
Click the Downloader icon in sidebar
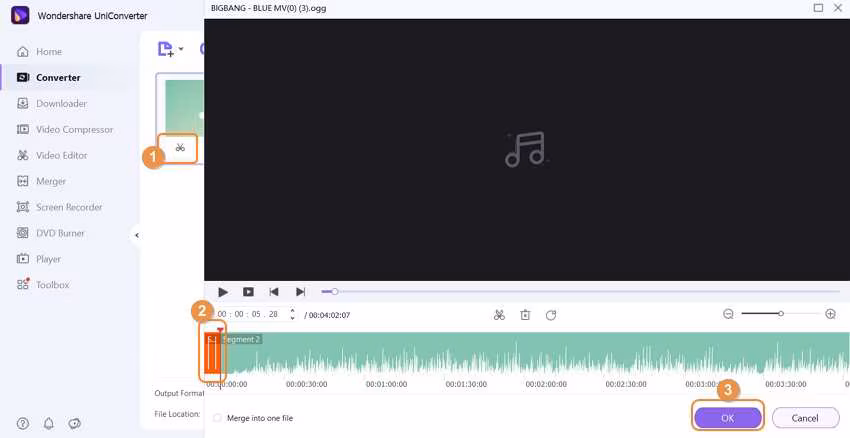[x=23, y=104]
